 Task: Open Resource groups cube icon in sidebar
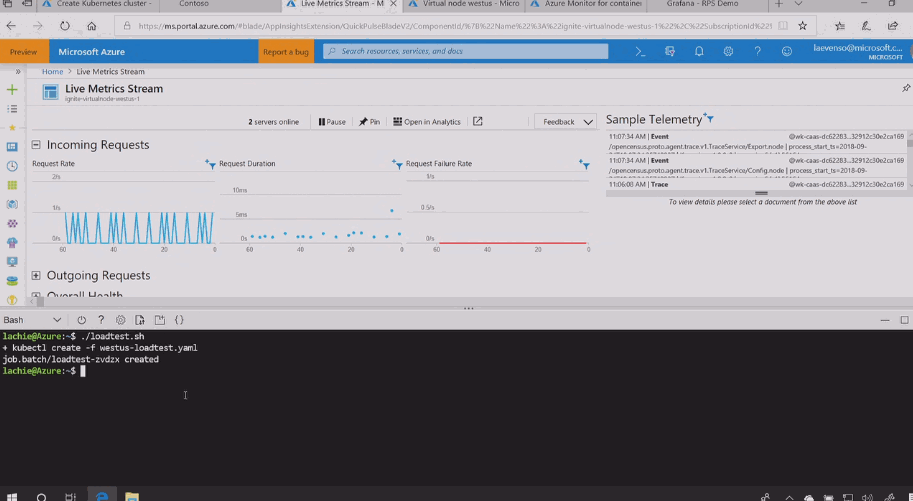tap(12, 204)
